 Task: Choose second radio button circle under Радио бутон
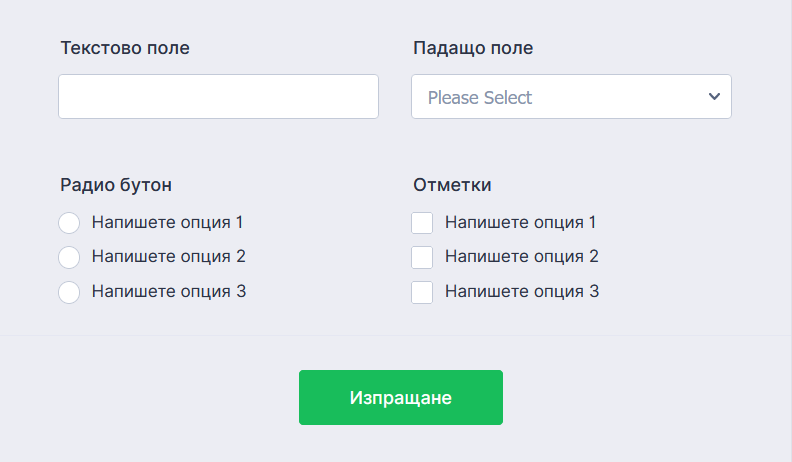tap(69, 257)
